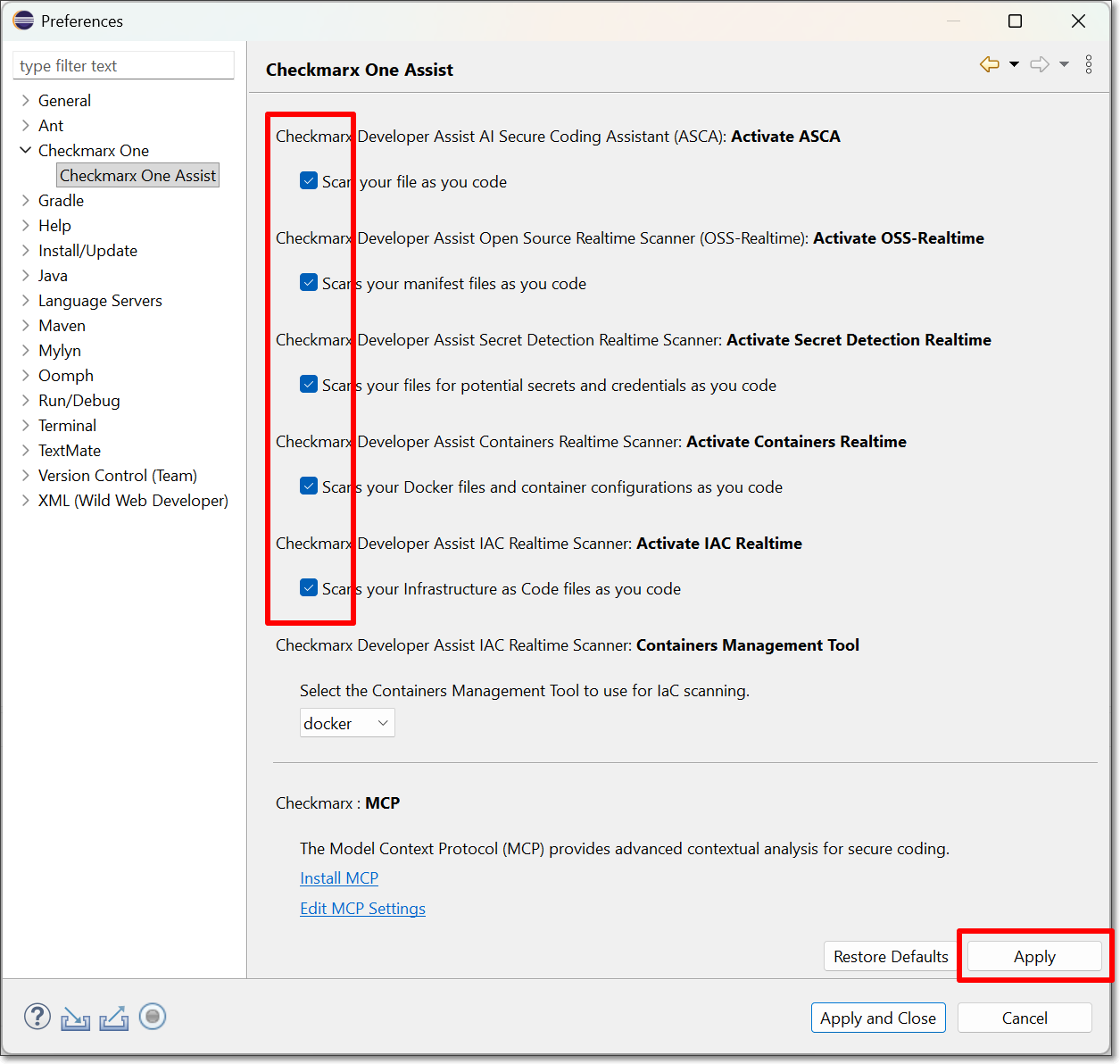Click the import preferences icon

pos(76,1018)
